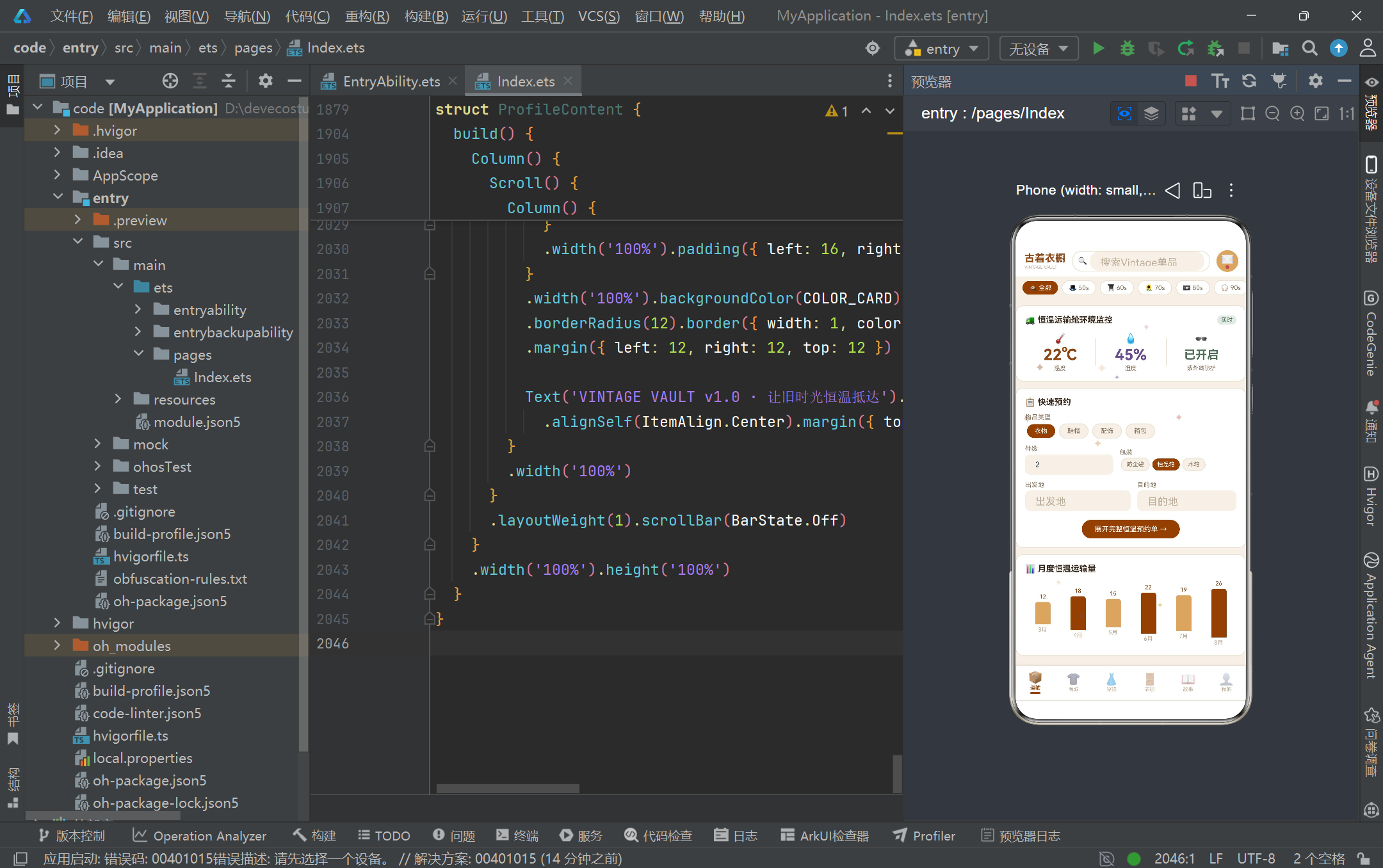Toggle the layers view icon in previewer
The width and height of the screenshot is (1383, 868).
pos(1151,113)
